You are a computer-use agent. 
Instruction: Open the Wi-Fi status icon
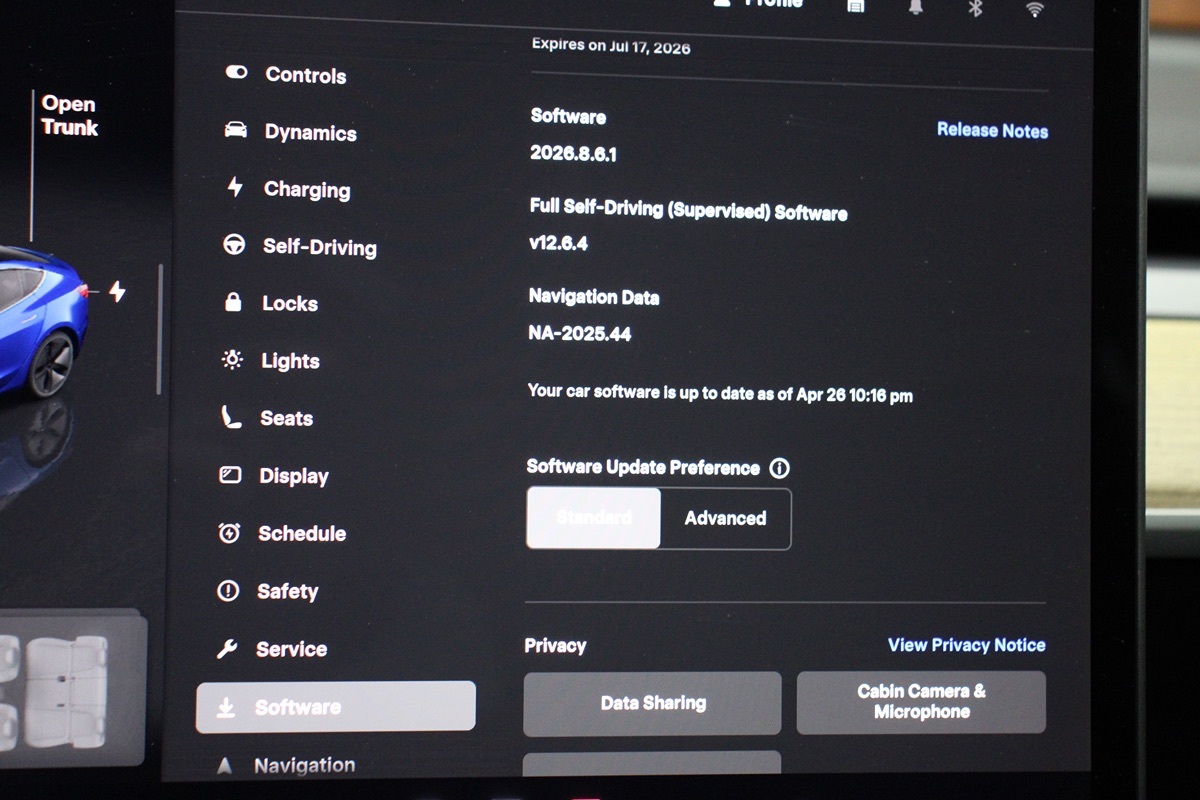coord(1035,9)
